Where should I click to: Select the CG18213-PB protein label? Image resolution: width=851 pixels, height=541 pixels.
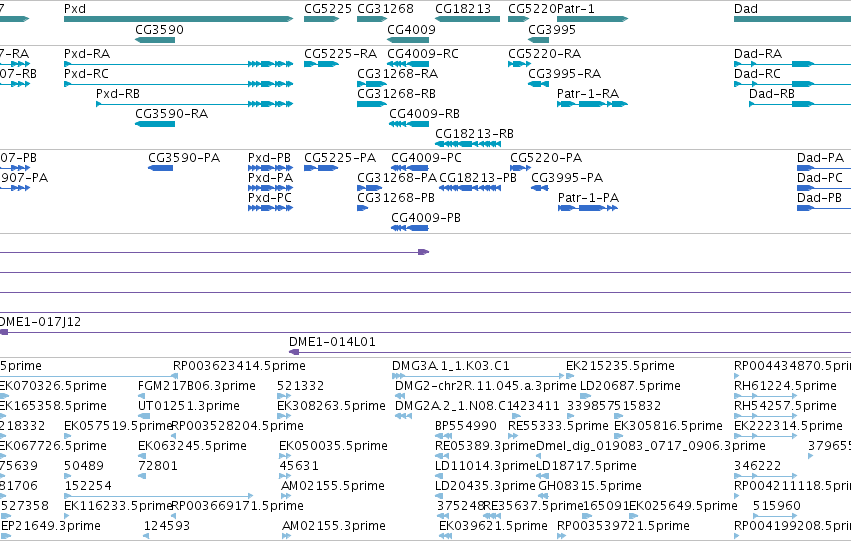[x=478, y=178]
